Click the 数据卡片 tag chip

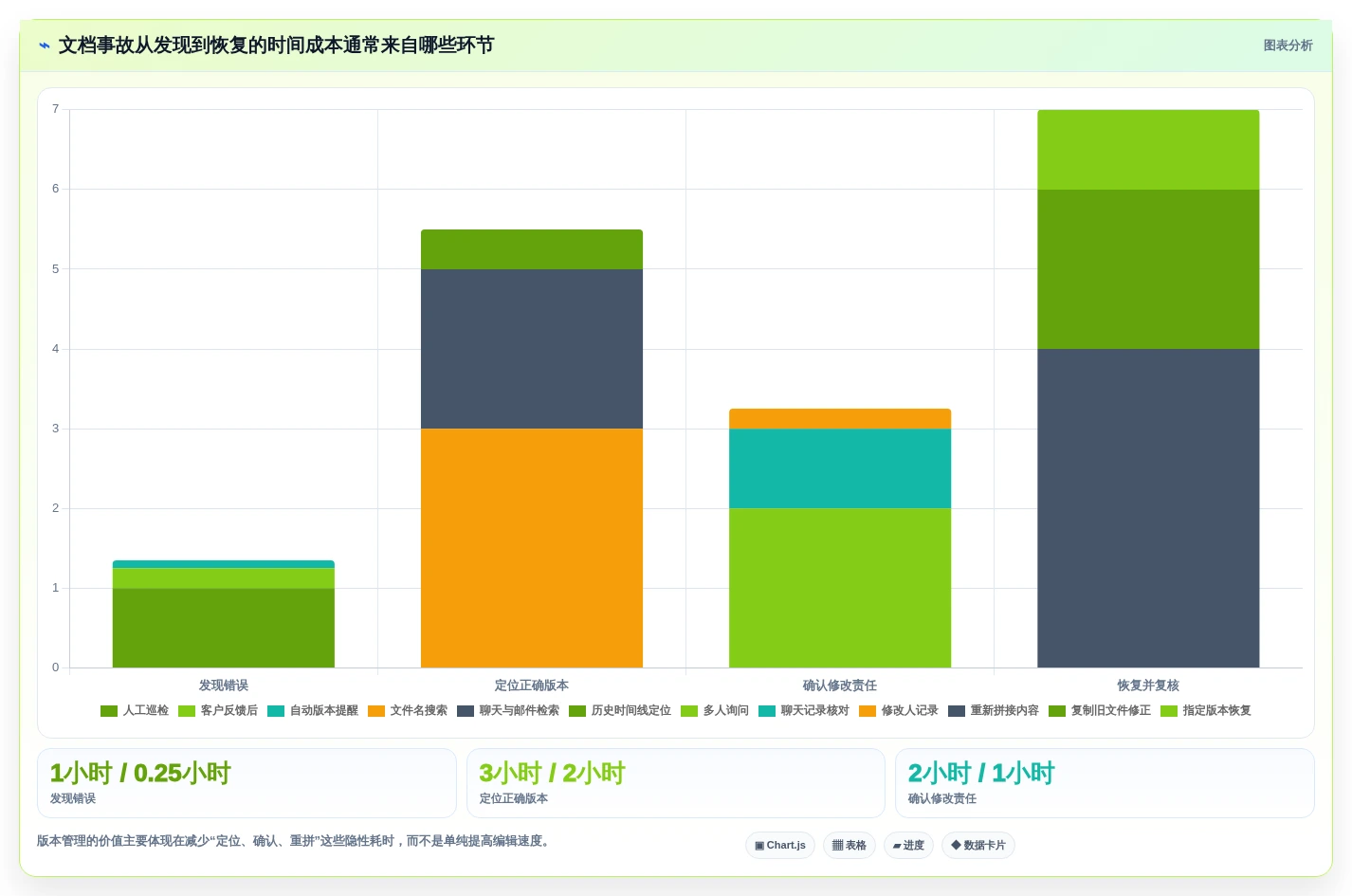coord(978,846)
